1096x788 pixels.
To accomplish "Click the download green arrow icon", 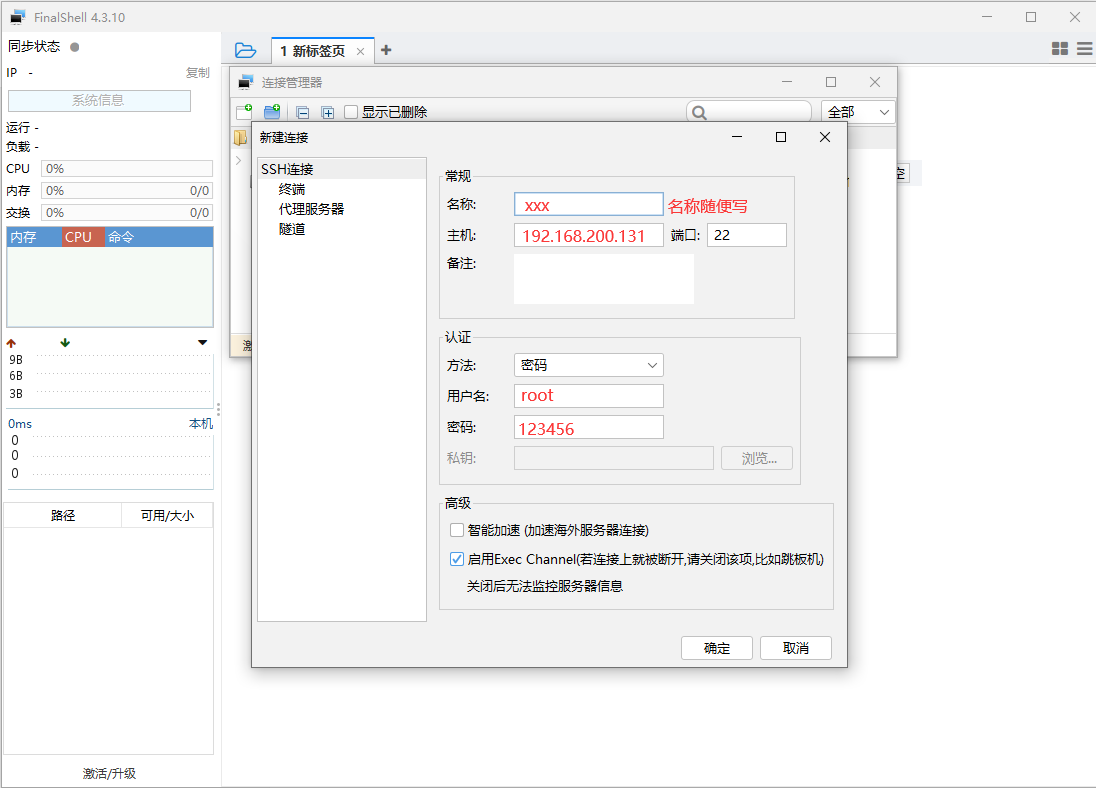I will point(65,343).
